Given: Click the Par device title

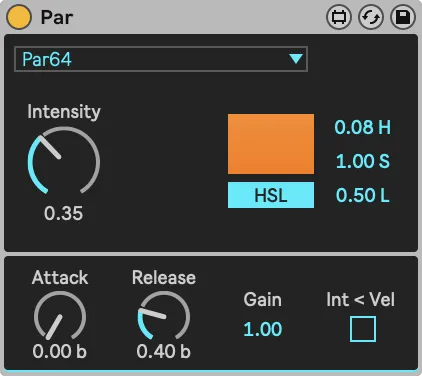Looking at the screenshot, I should click(57, 17).
